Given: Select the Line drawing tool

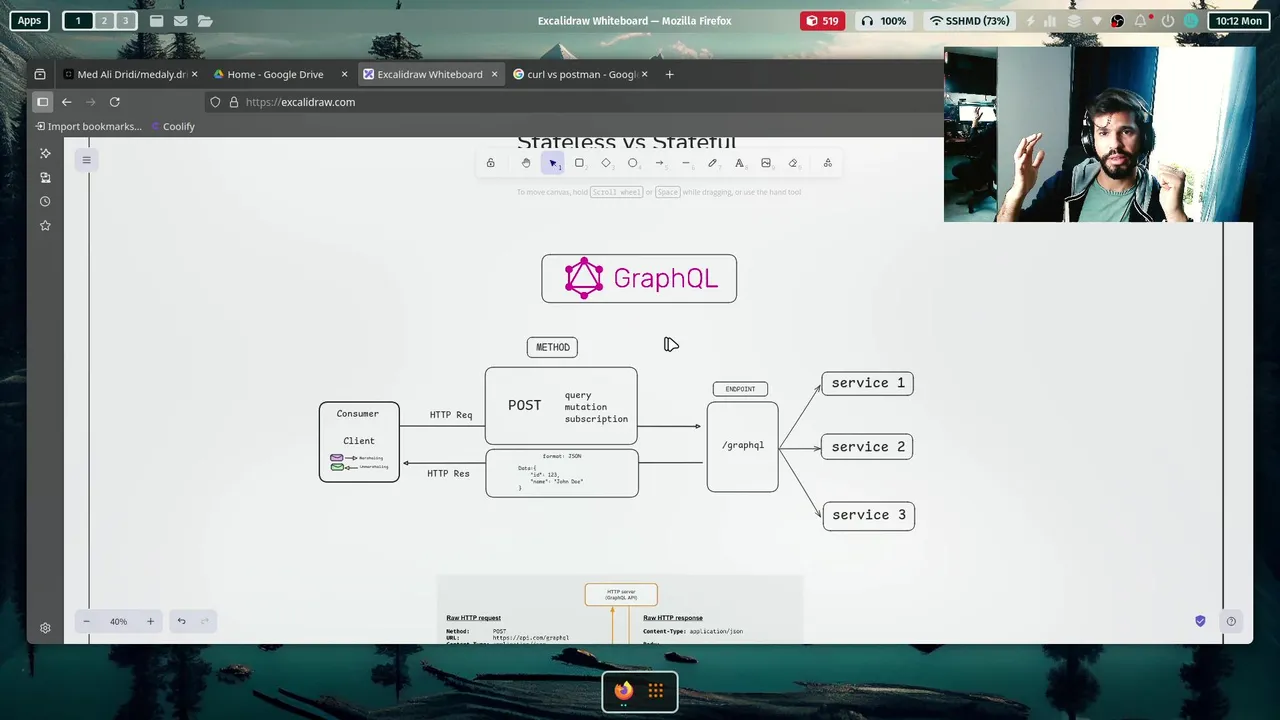Looking at the screenshot, I should tap(686, 163).
